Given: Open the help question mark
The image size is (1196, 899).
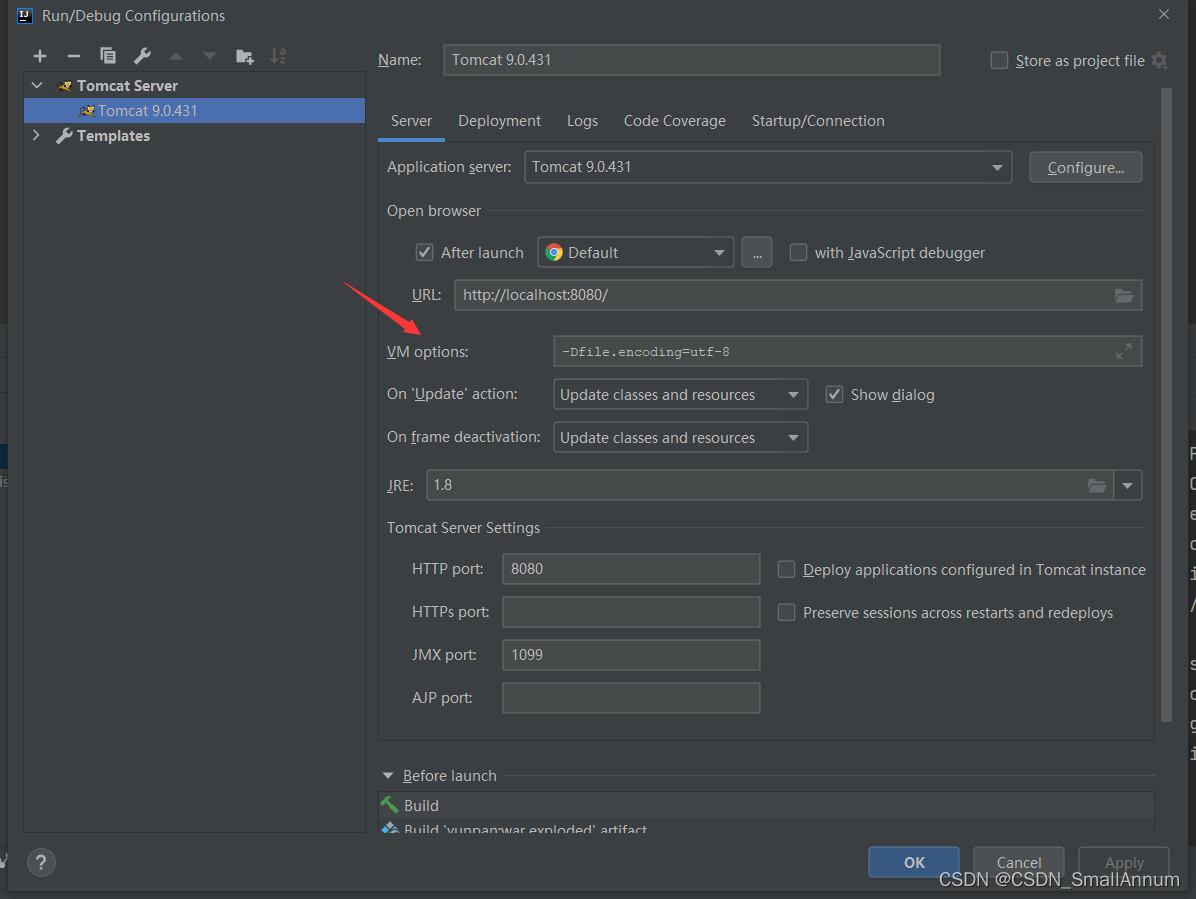Looking at the screenshot, I should click(41, 862).
